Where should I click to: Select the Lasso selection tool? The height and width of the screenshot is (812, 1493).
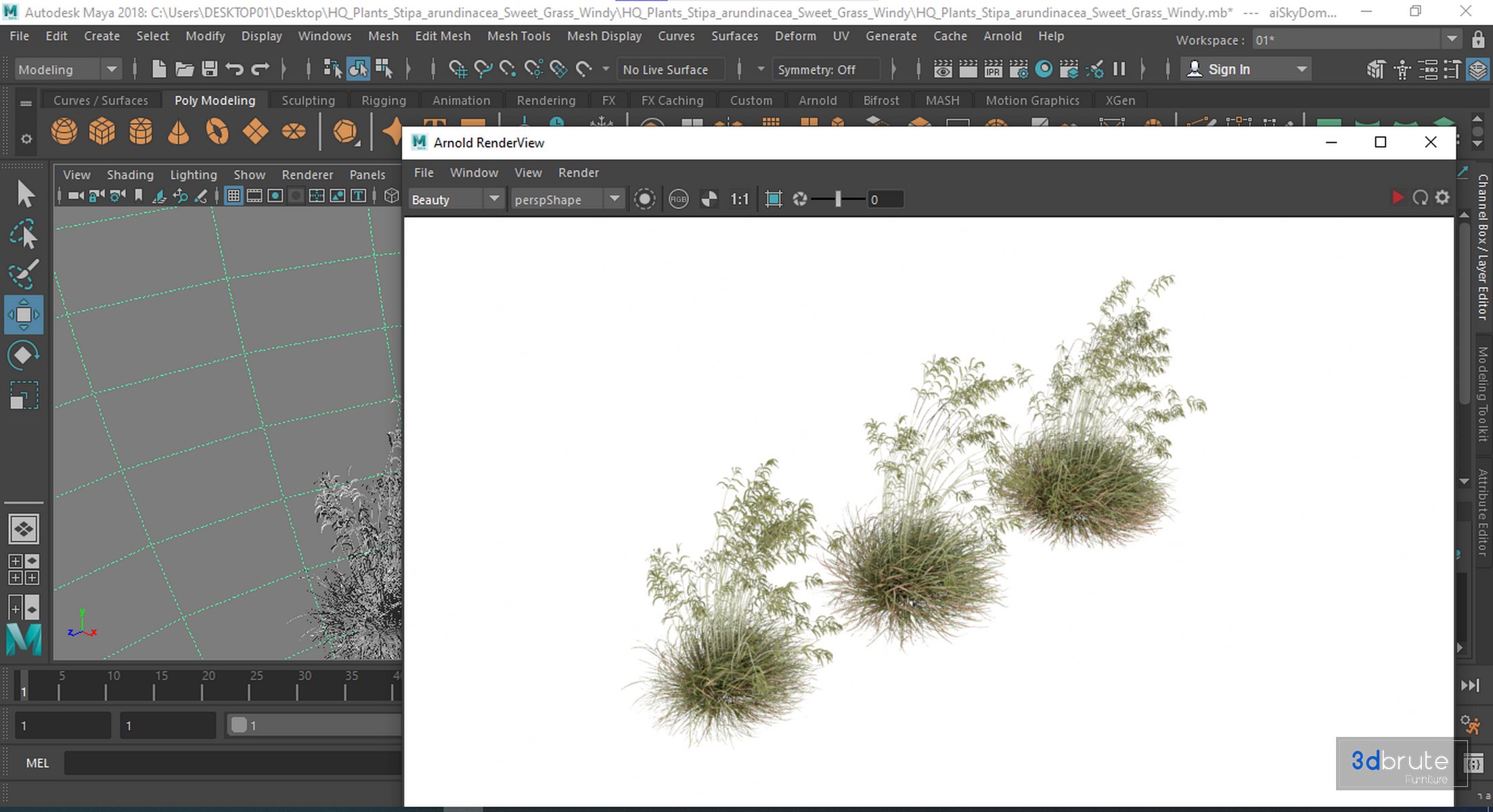coord(24,235)
